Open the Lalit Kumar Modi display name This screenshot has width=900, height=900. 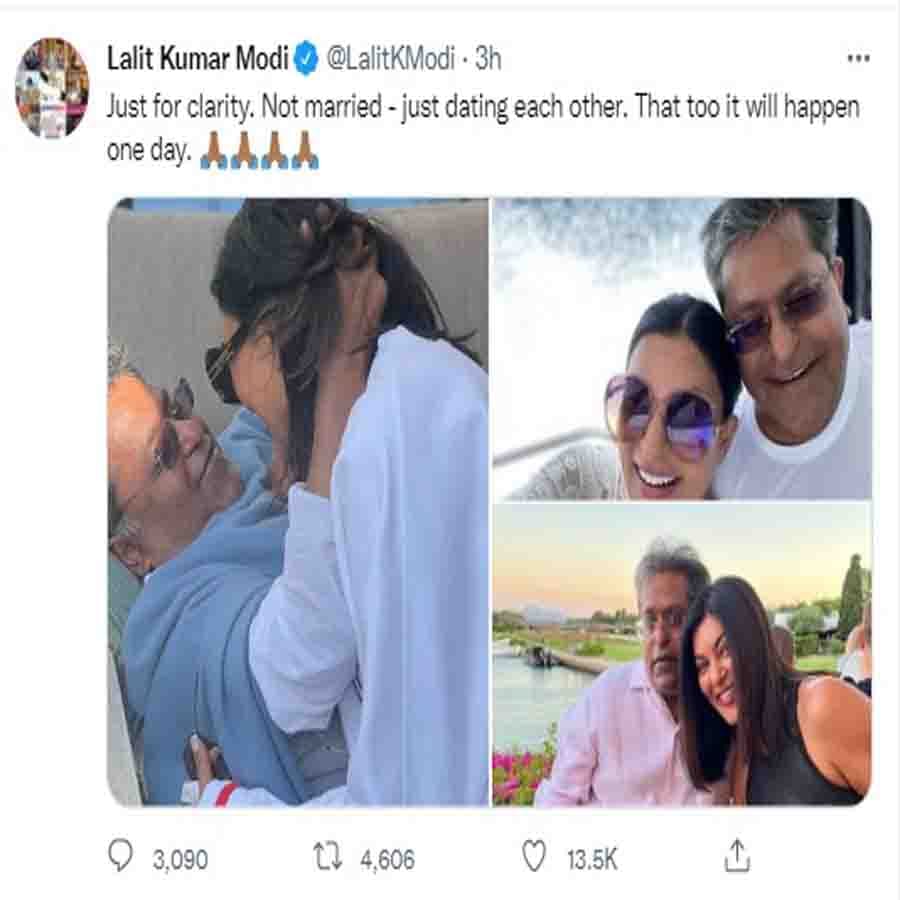click(x=198, y=59)
